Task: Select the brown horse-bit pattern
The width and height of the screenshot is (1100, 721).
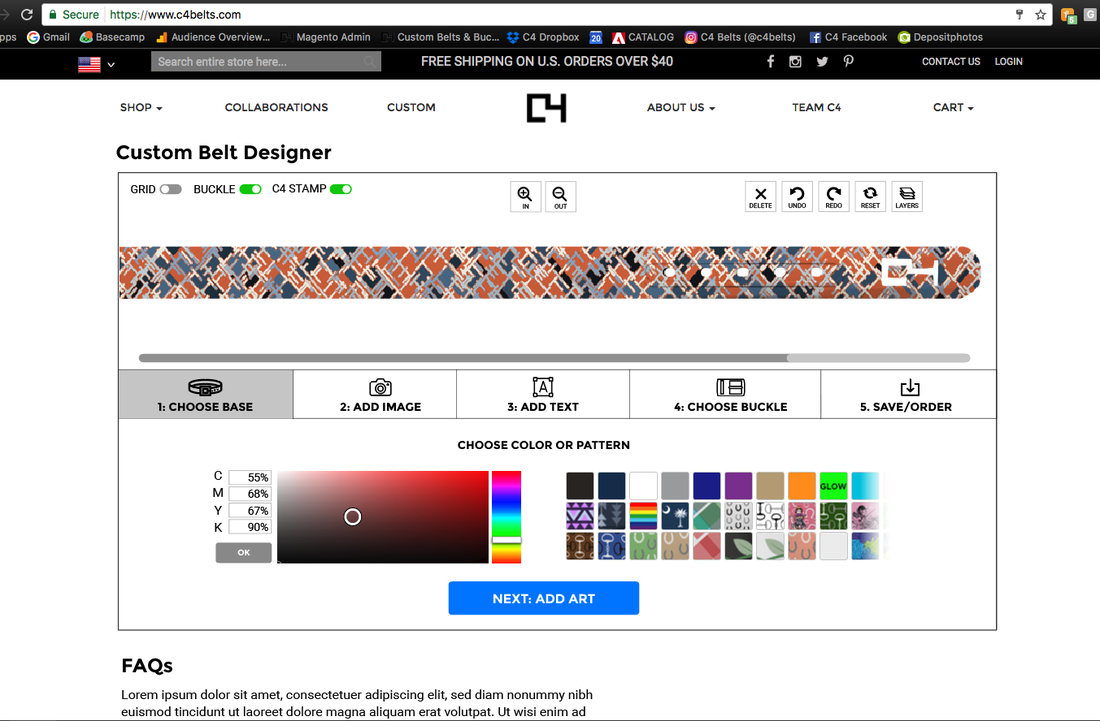Action: pos(580,546)
